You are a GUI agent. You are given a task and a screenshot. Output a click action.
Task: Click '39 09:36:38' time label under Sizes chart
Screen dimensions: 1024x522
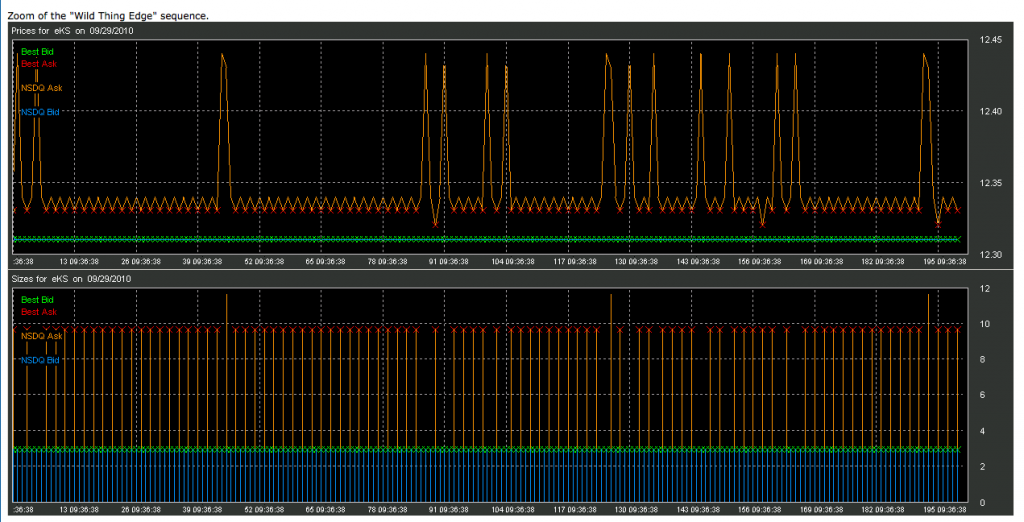point(202,510)
